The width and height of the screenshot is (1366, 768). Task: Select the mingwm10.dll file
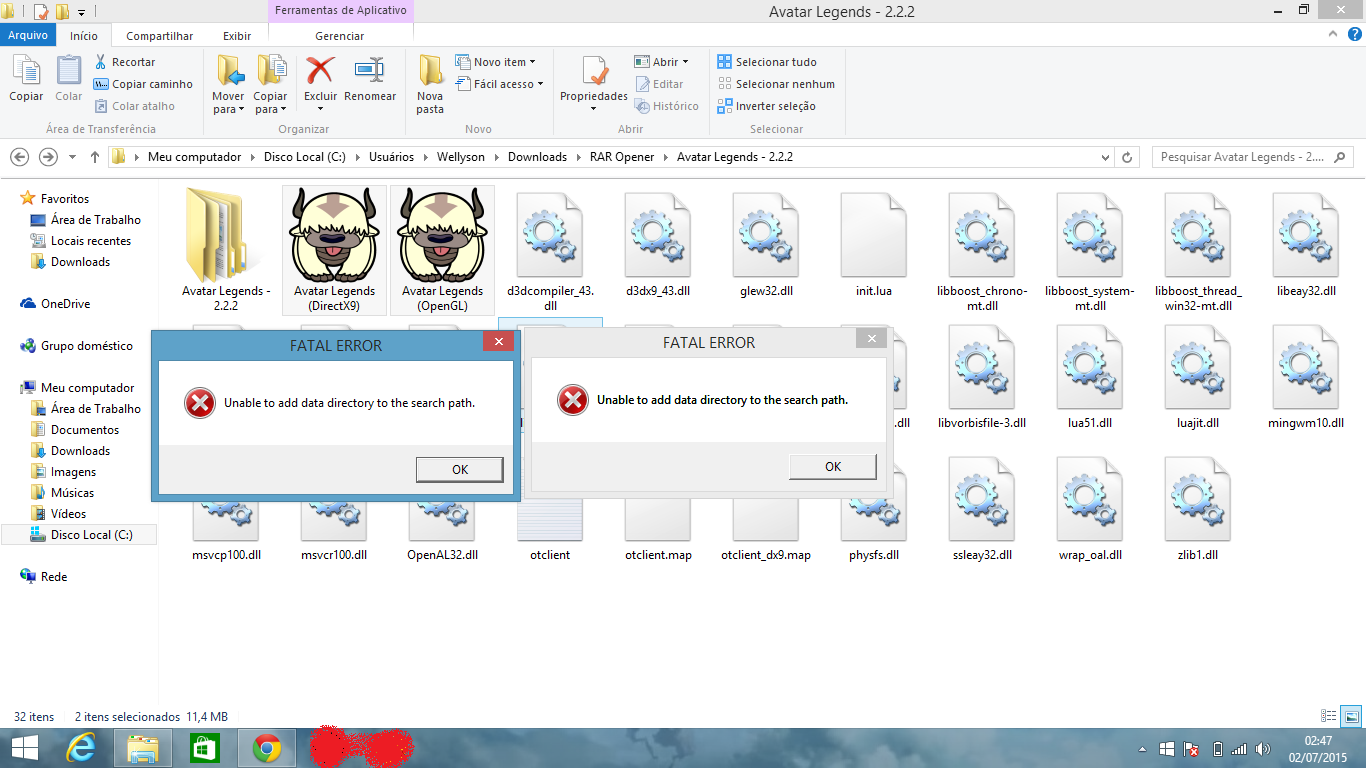point(1306,377)
